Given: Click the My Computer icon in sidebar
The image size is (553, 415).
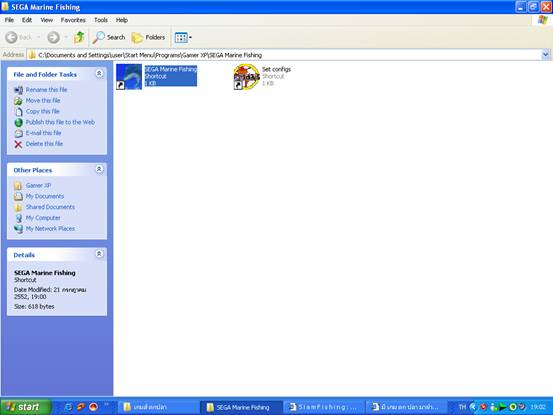Looking at the screenshot, I should coord(18,218).
